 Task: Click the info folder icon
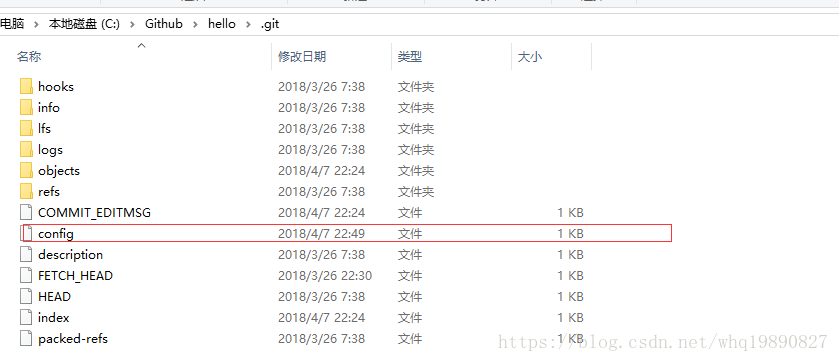[x=26, y=107]
